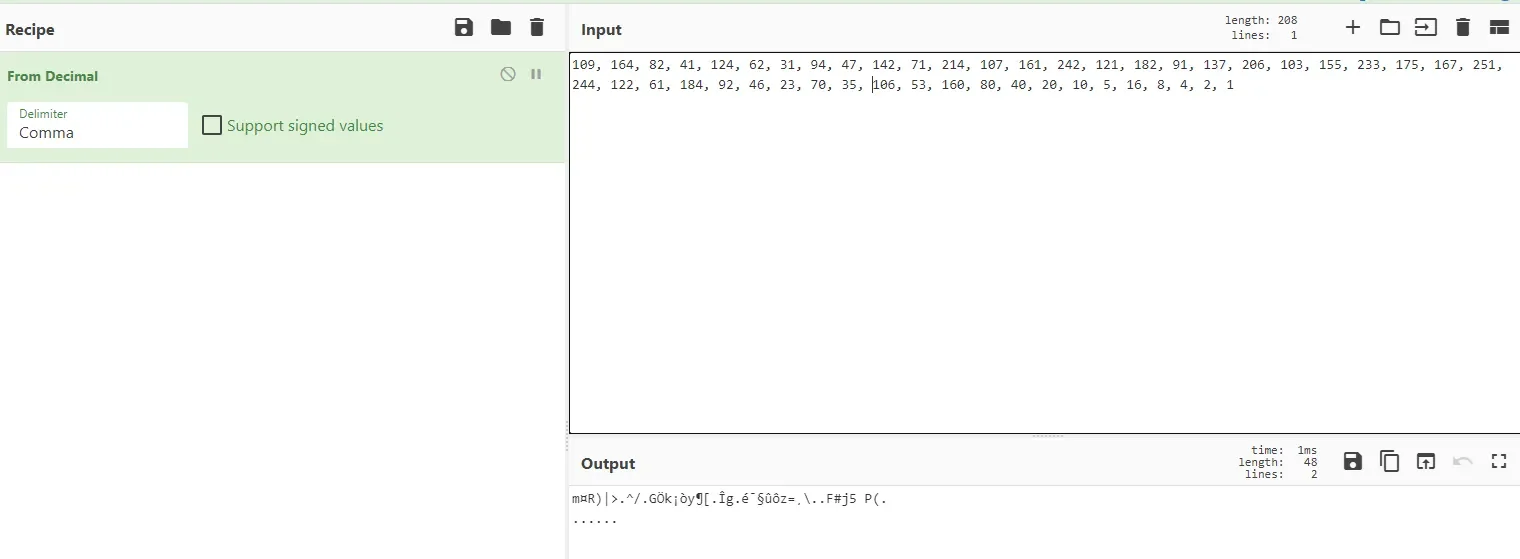Viewport: 1520px width, 559px height.
Task: Undo the input/output switch
Action: coord(1462,461)
